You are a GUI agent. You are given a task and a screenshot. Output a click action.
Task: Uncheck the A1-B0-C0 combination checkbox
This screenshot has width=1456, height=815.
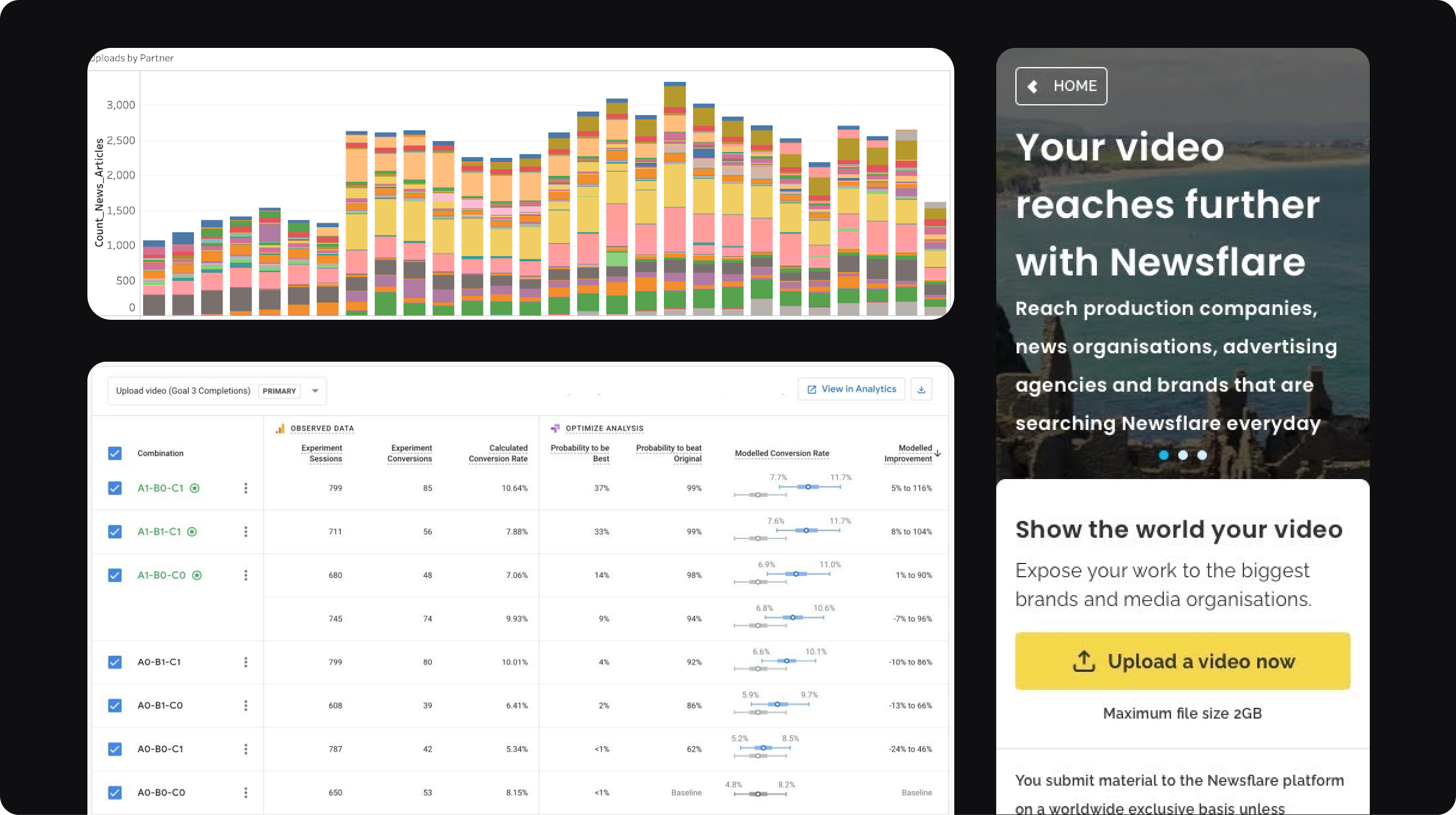click(115, 575)
